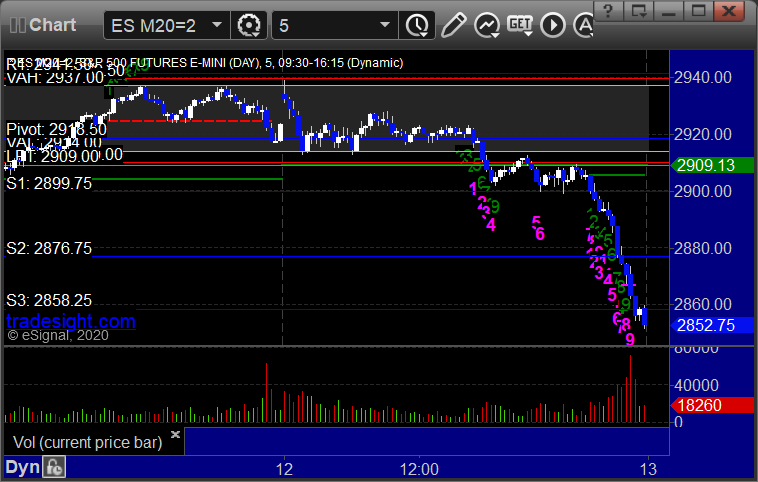This screenshot has width=758, height=482.
Task: Click the 12 date label on time axis
Action: click(x=284, y=469)
